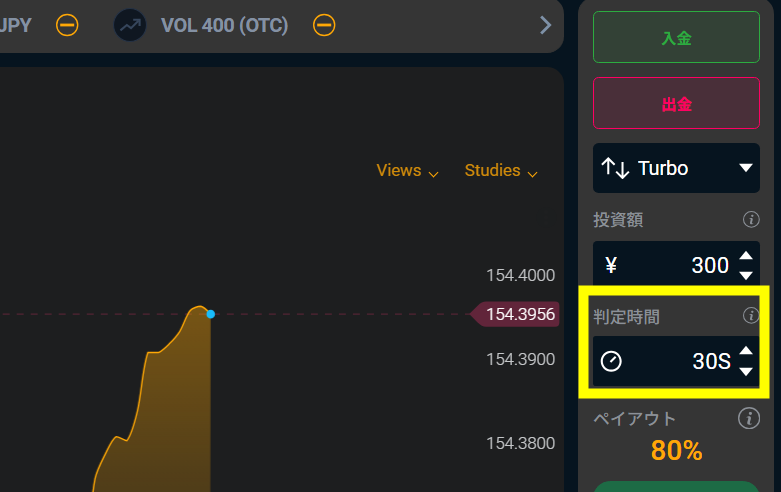Image resolution: width=781 pixels, height=492 pixels.
Task: Open info tooltip for ペイアウト
Action: 748,418
